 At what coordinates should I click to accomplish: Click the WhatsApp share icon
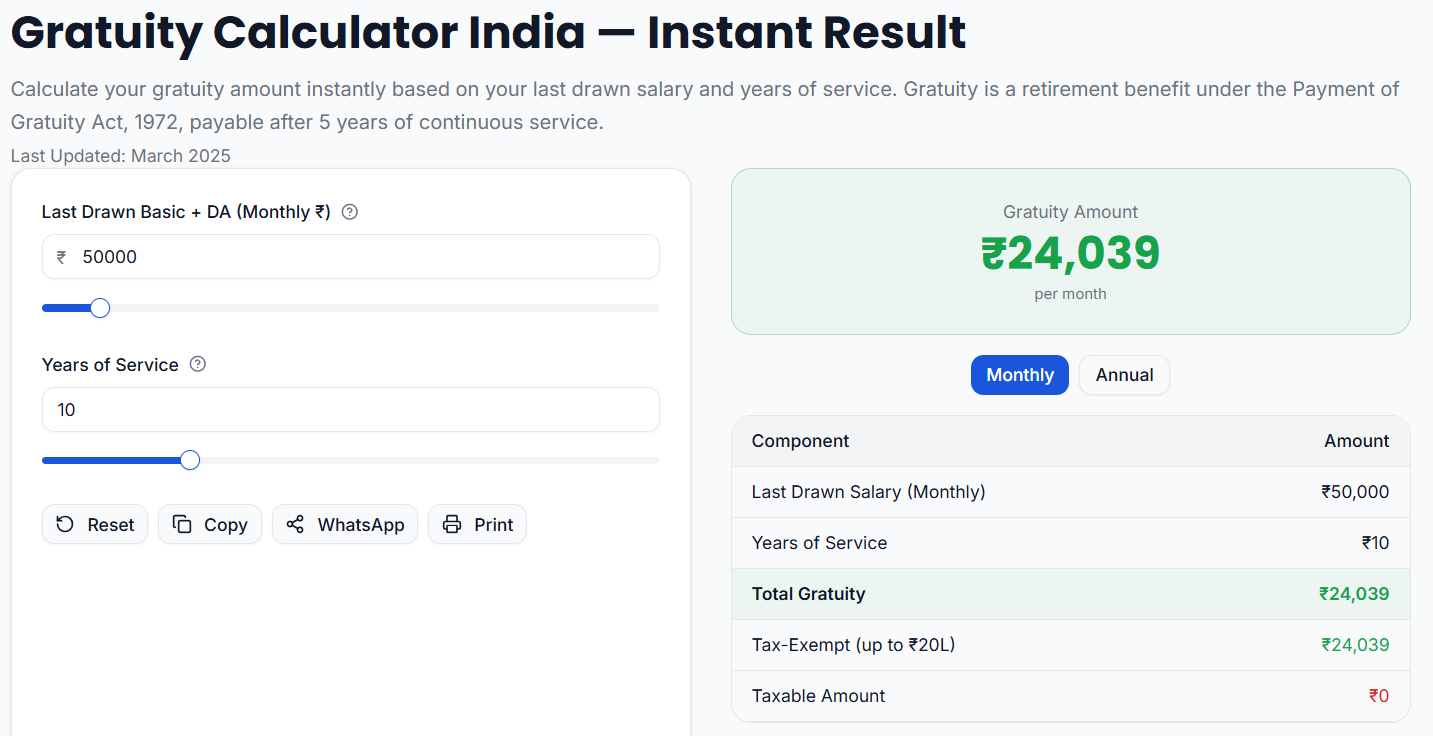tap(294, 524)
